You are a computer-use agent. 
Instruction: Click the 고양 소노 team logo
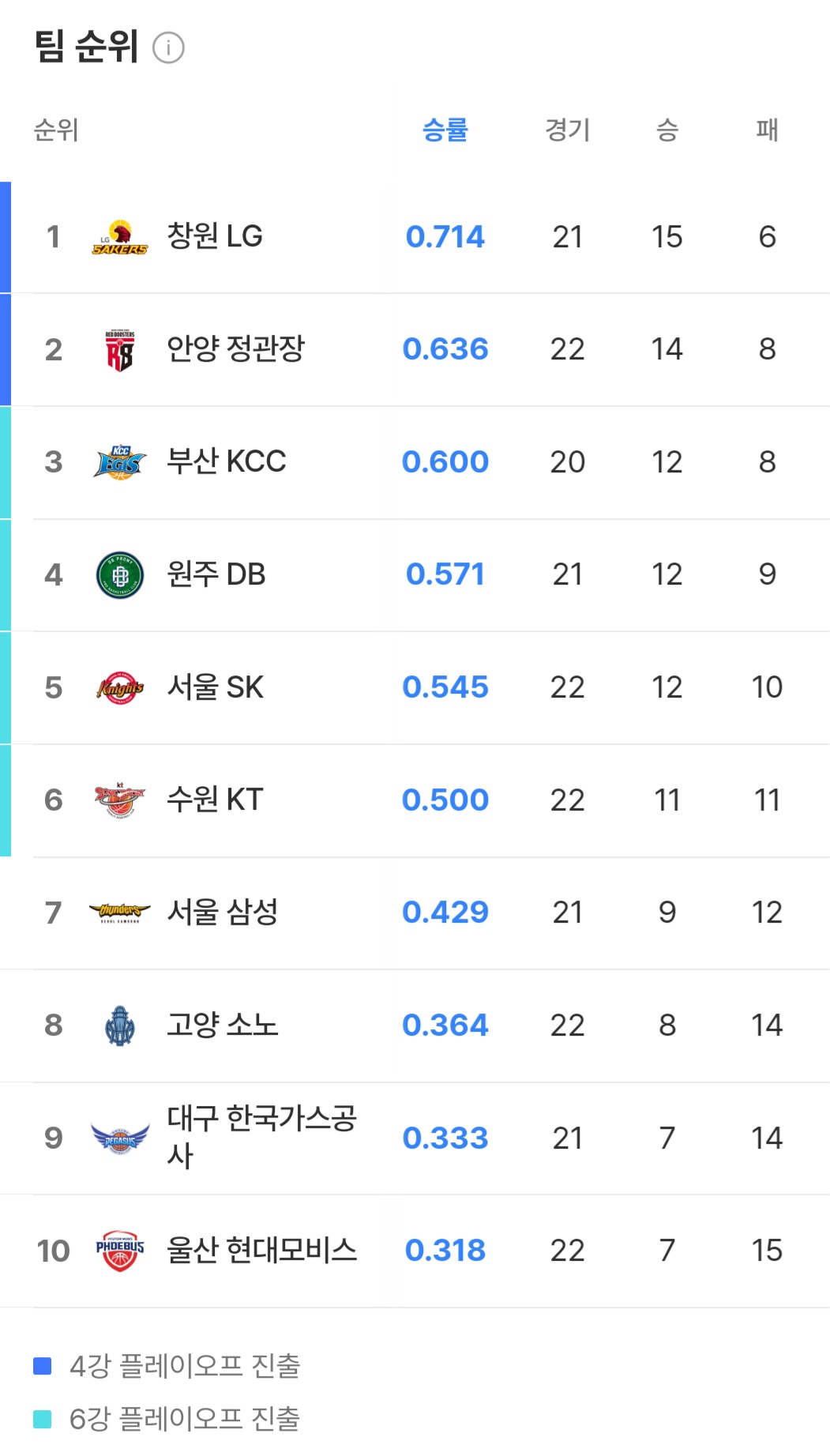(x=120, y=1025)
